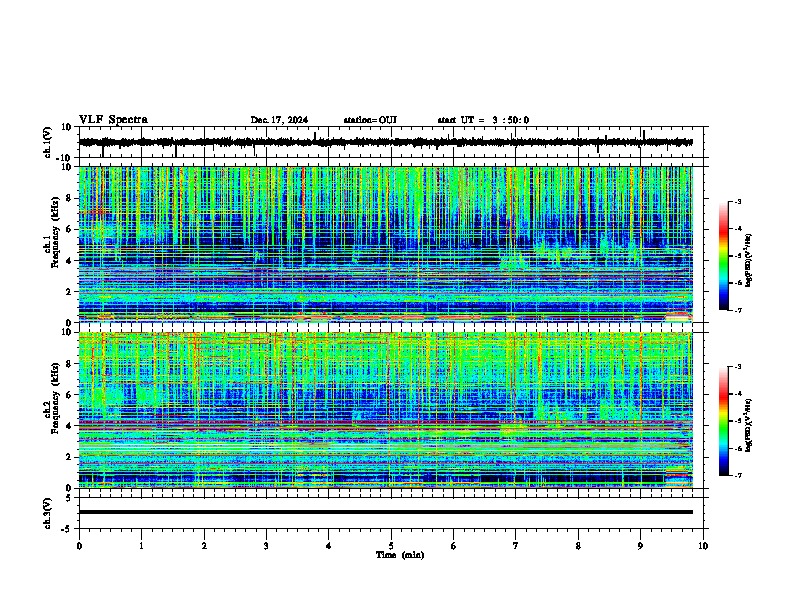Viewport: 792px width, 612px height.
Task: Click the upper color bar log(PSD) label
Action: coord(748,260)
